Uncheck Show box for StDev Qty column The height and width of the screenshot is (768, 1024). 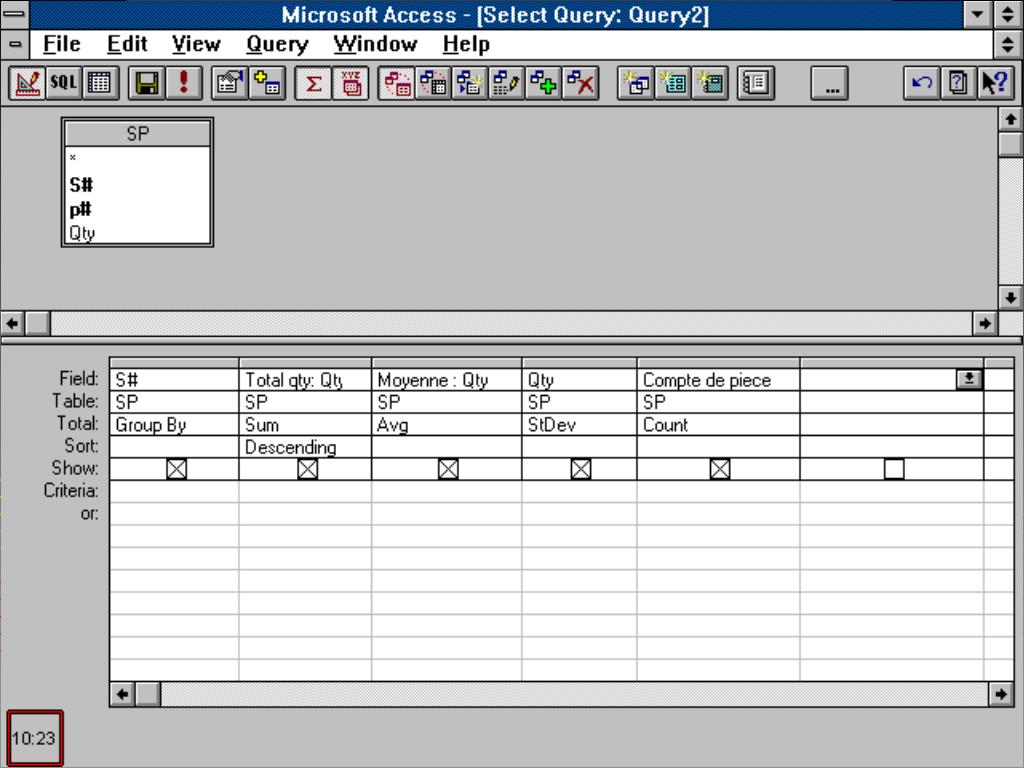(x=581, y=469)
